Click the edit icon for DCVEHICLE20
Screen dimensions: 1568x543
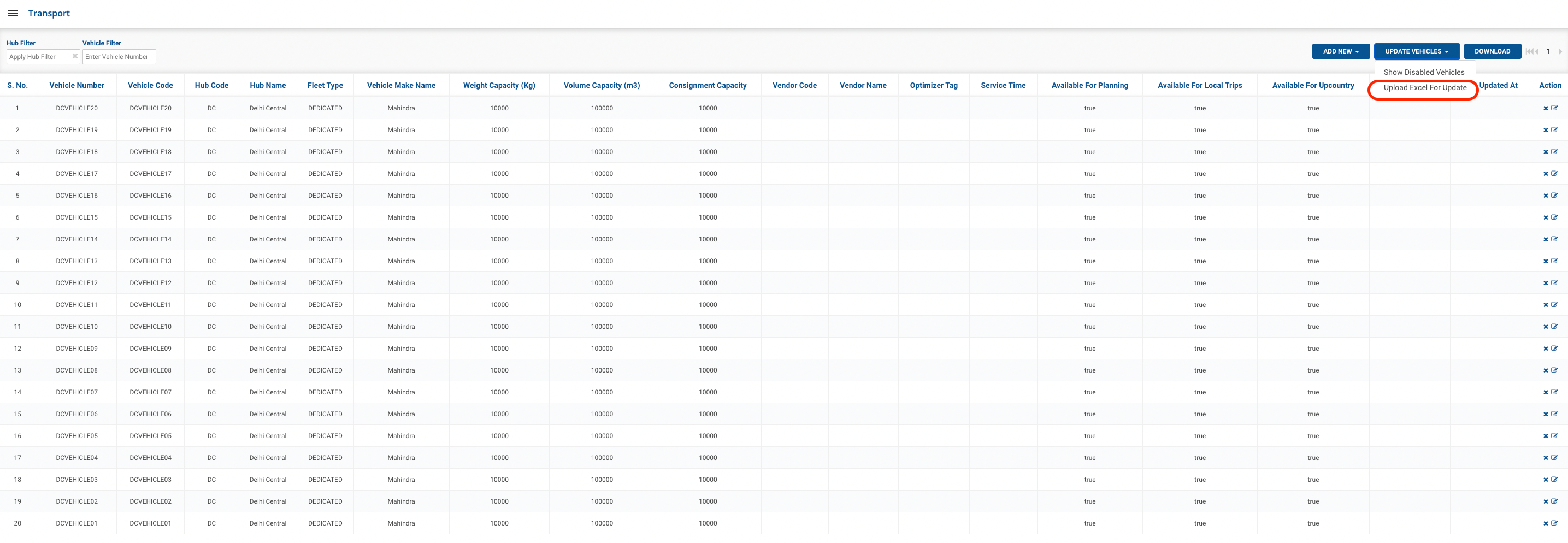[x=1554, y=108]
